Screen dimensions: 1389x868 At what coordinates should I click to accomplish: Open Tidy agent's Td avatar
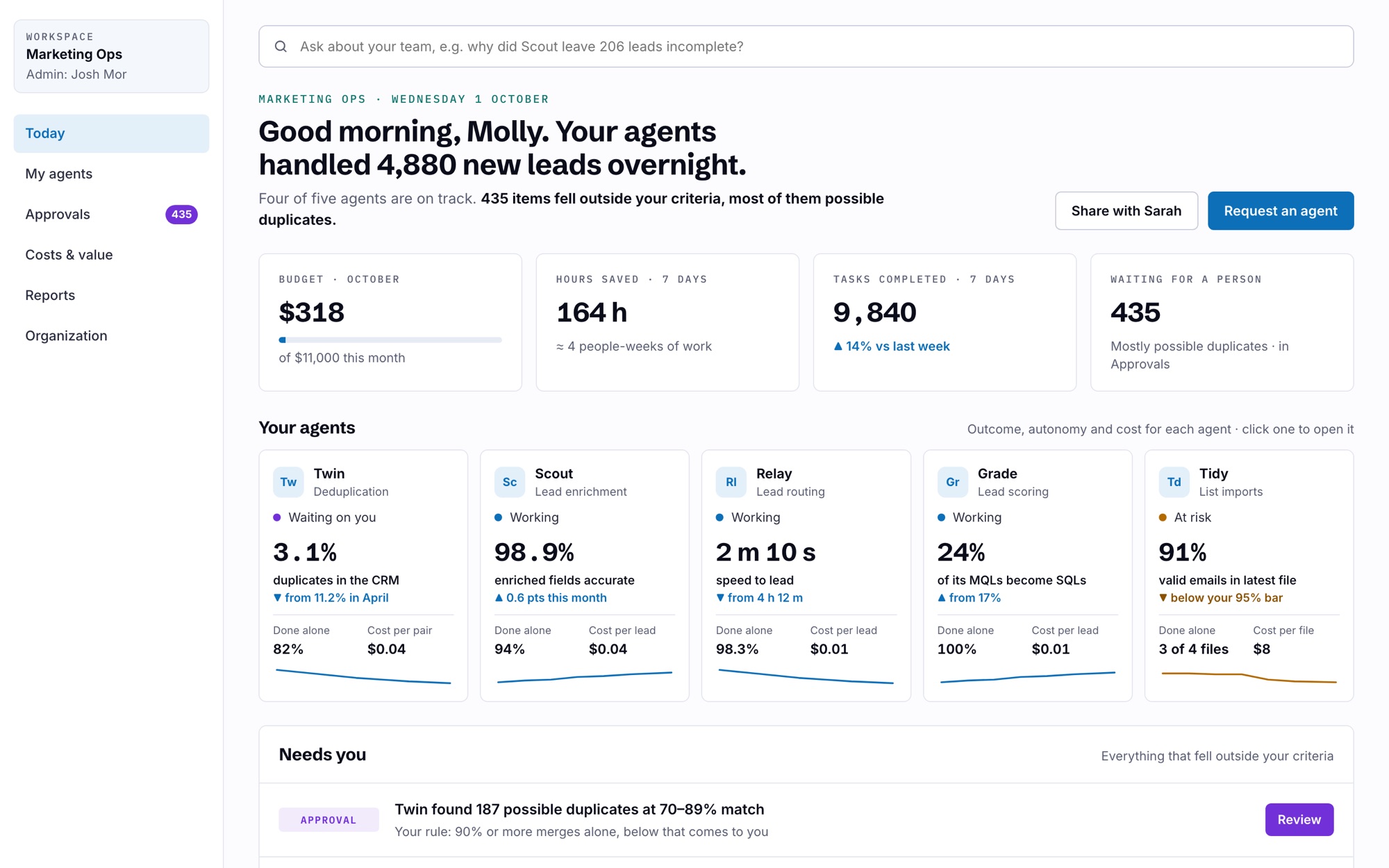(1174, 482)
